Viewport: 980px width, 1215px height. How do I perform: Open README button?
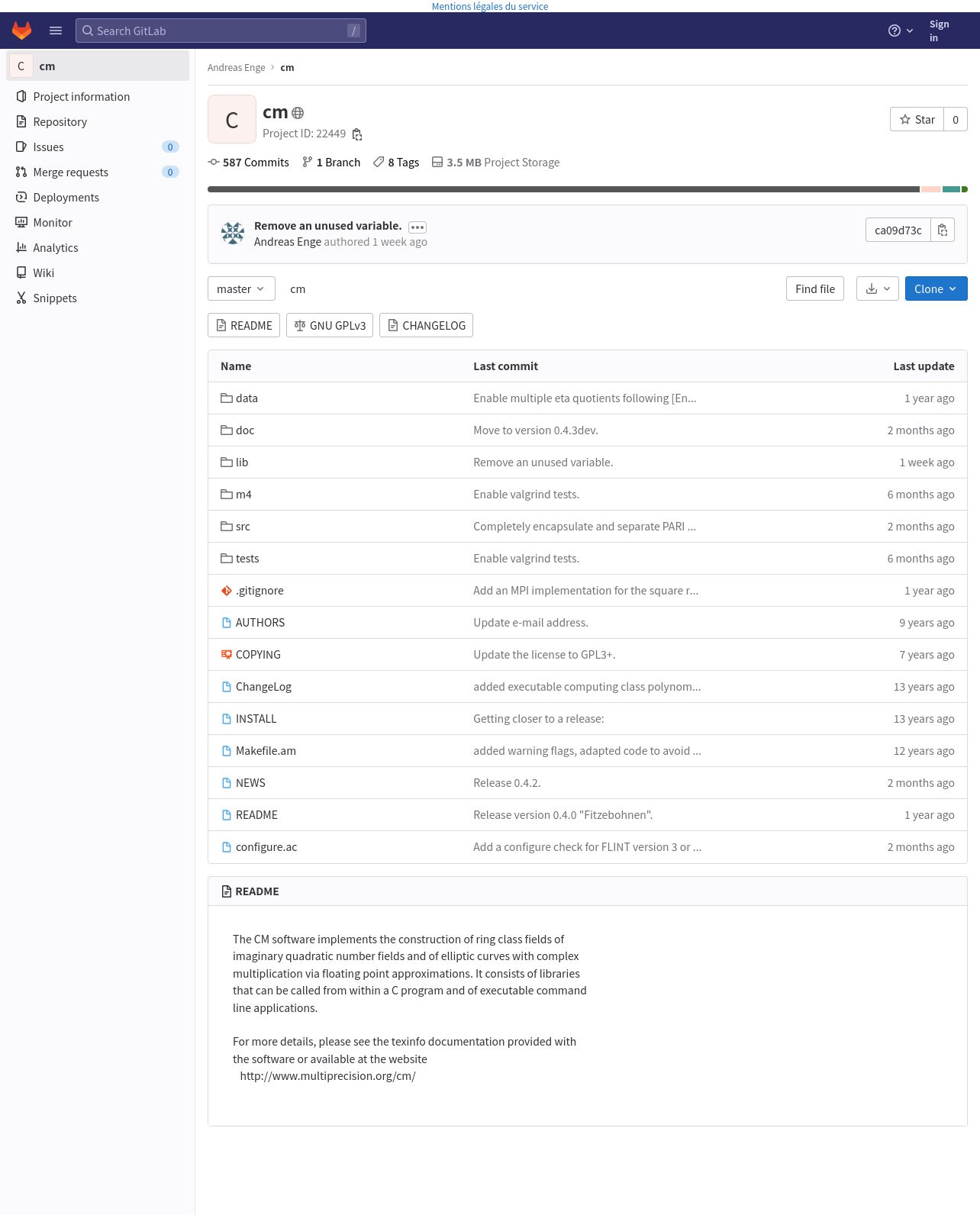[243, 326]
